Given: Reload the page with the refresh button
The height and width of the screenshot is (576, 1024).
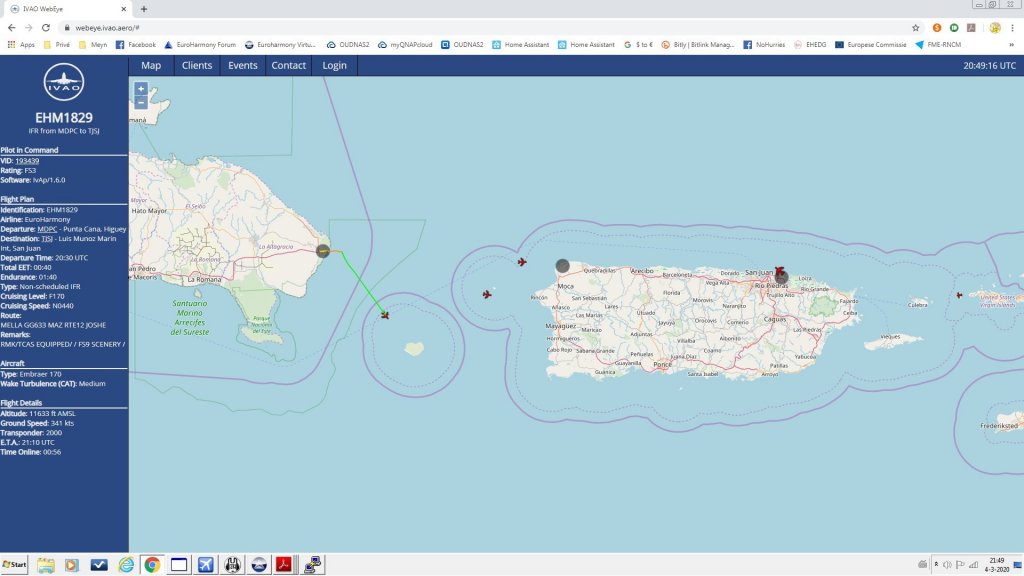Looking at the screenshot, I should [45, 28].
